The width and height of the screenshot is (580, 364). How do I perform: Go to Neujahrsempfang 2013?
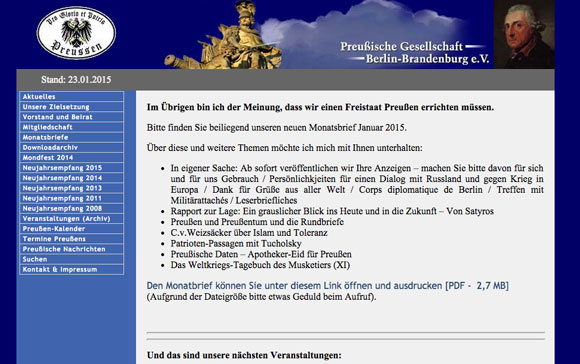pos(72,188)
